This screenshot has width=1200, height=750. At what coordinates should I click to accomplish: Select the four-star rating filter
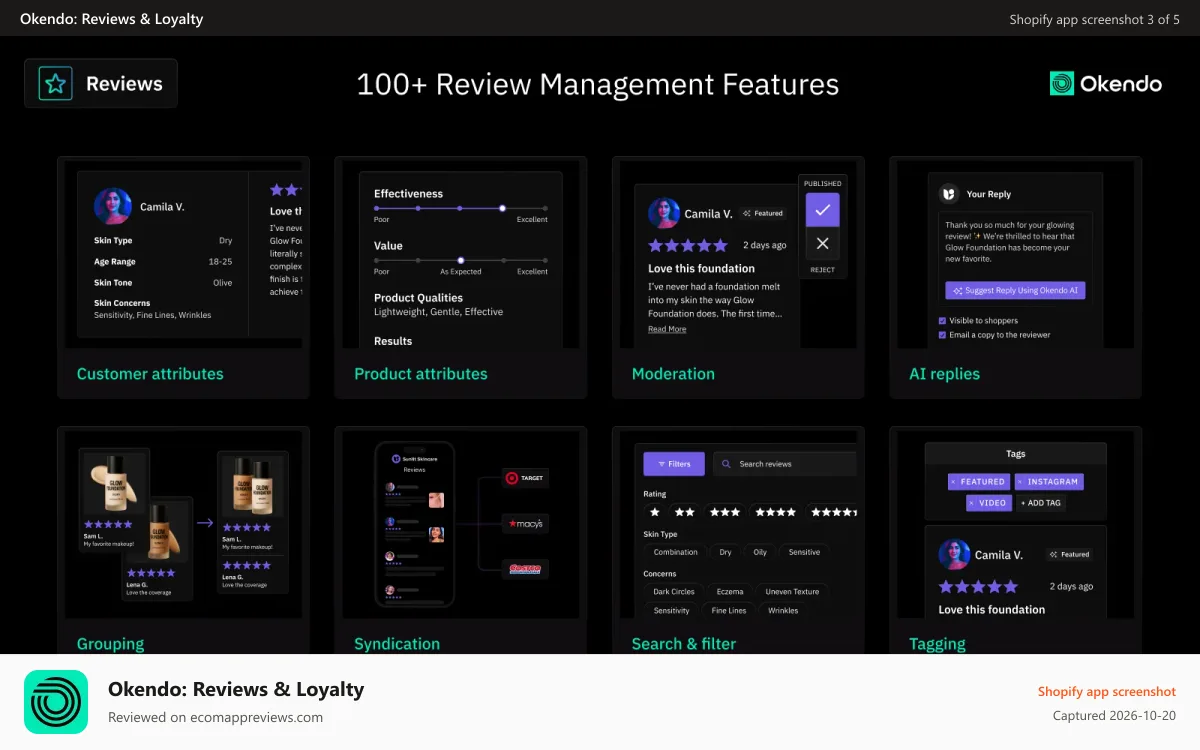pos(775,512)
